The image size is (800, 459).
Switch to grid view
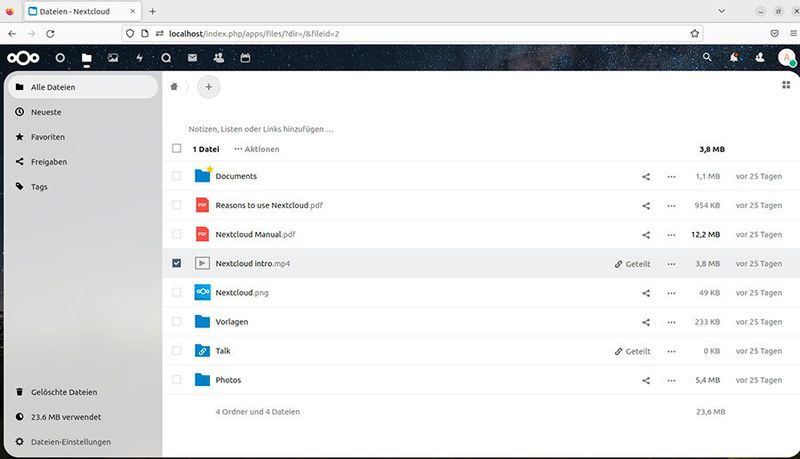point(786,85)
